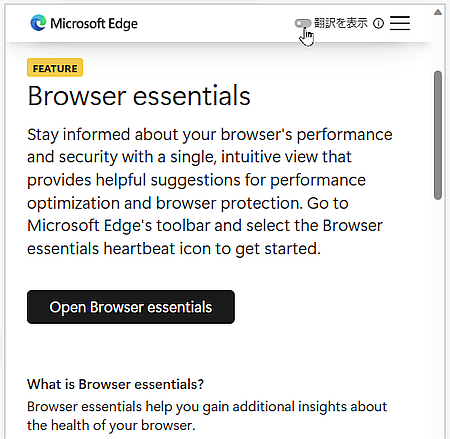Toggle the 翻訳を表示 translation switch
This screenshot has width=450, height=439.
tap(302, 23)
